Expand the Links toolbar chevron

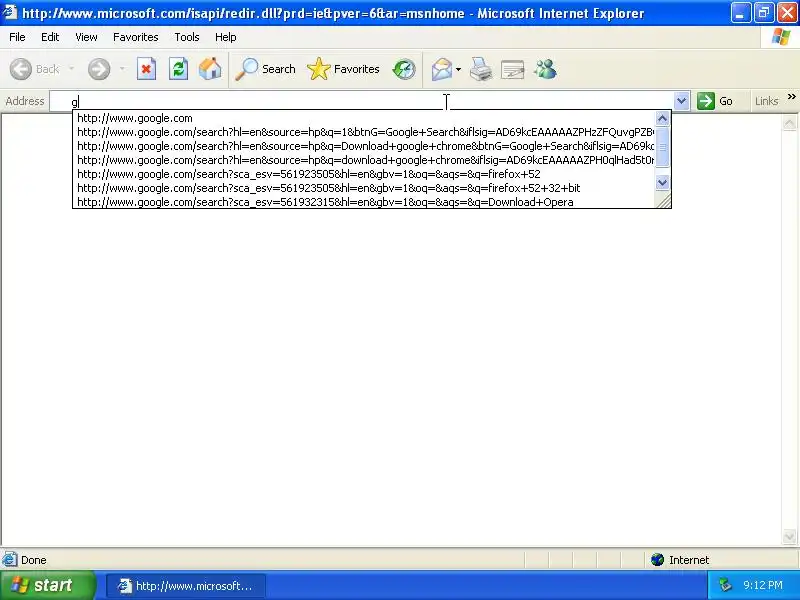tap(791, 96)
